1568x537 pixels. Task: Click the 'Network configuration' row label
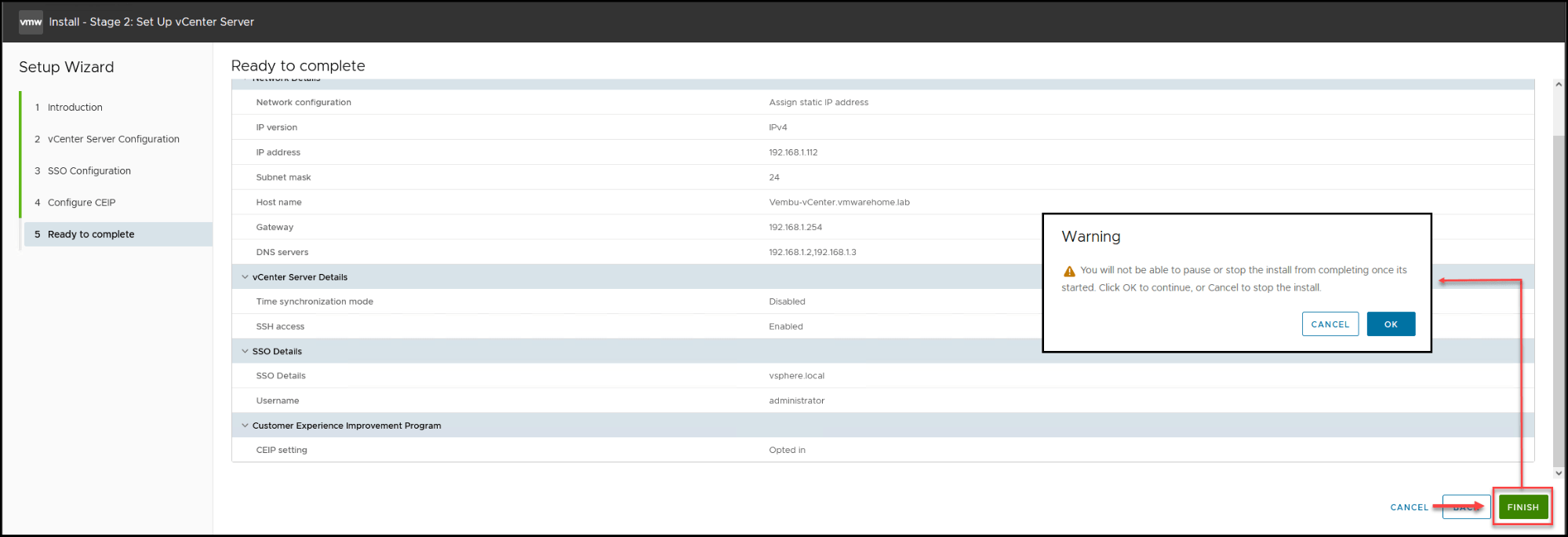(x=304, y=103)
